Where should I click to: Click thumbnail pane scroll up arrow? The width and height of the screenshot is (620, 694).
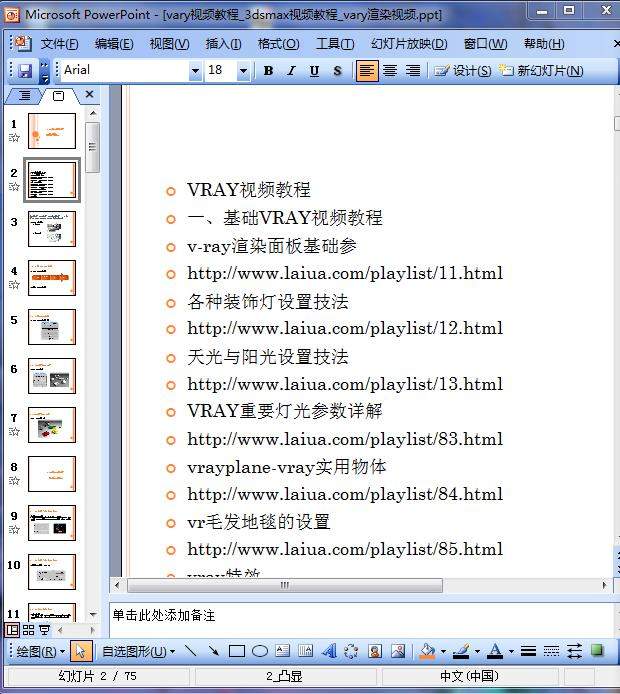pyautogui.click(x=92, y=113)
